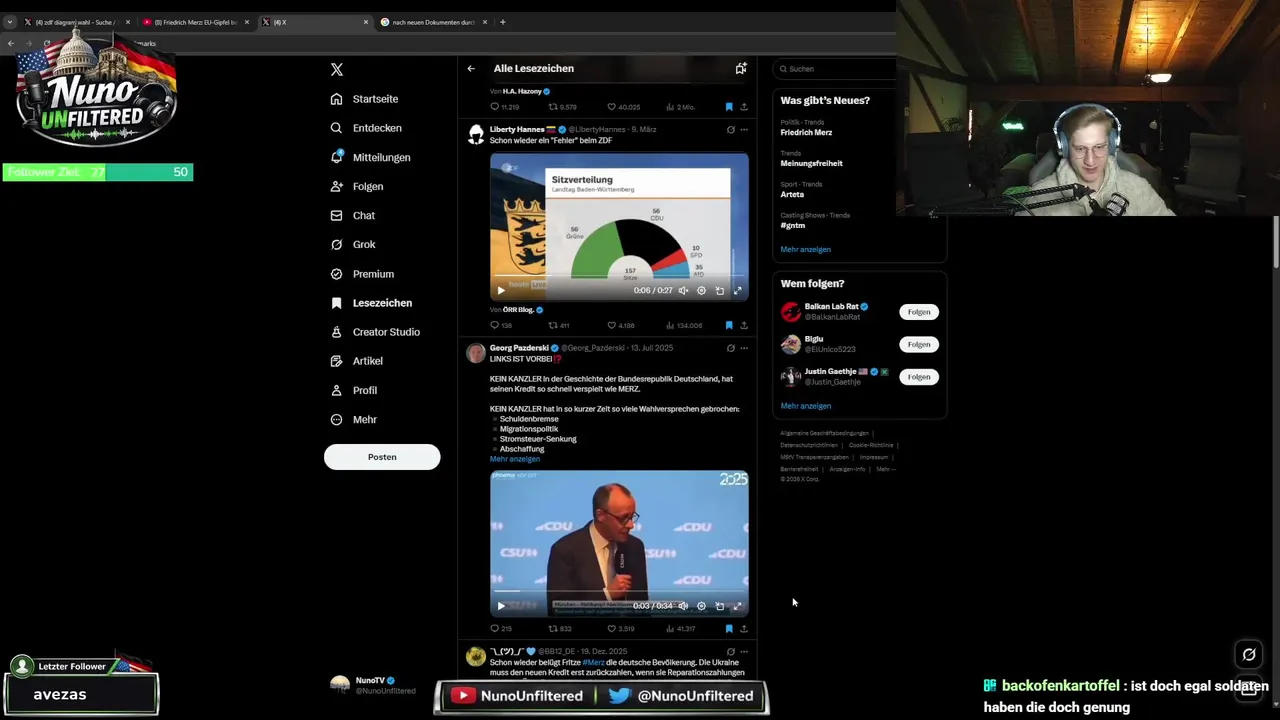Click the Posten button
The width and height of the screenshot is (1280, 720).
click(x=382, y=457)
